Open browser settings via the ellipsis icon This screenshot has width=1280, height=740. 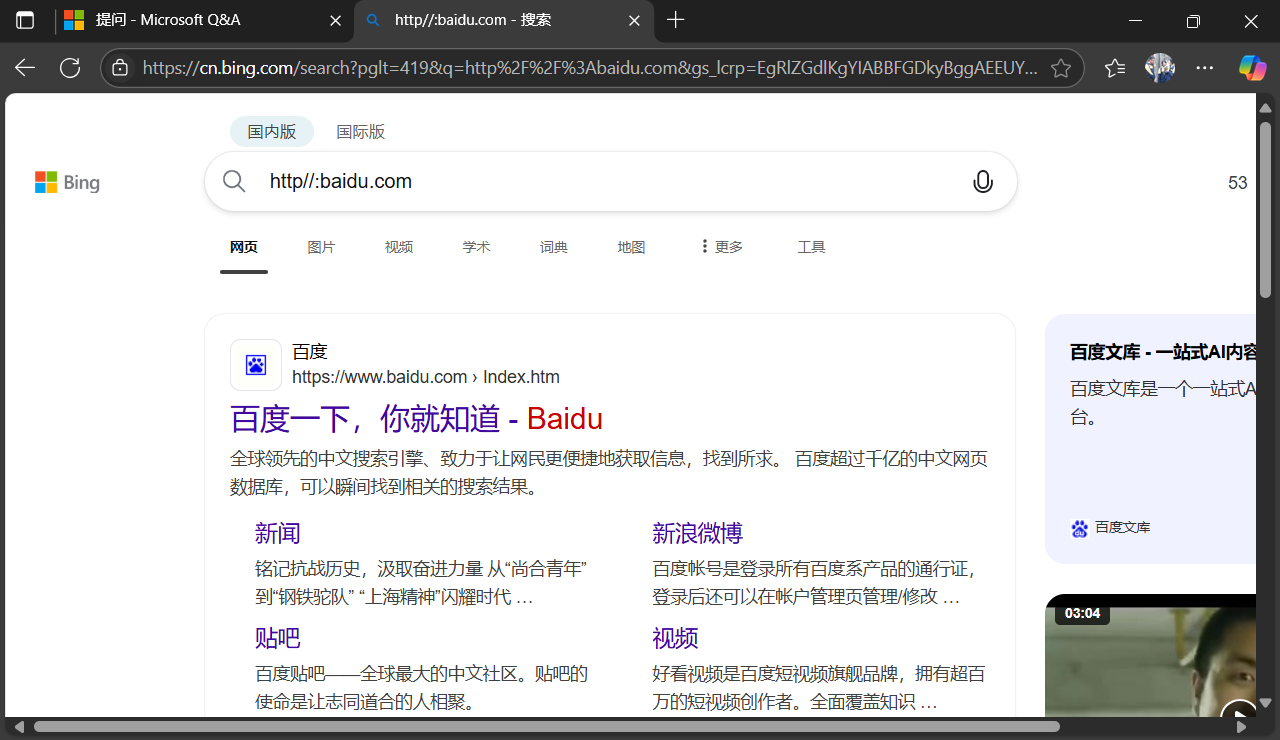click(1204, 68)
